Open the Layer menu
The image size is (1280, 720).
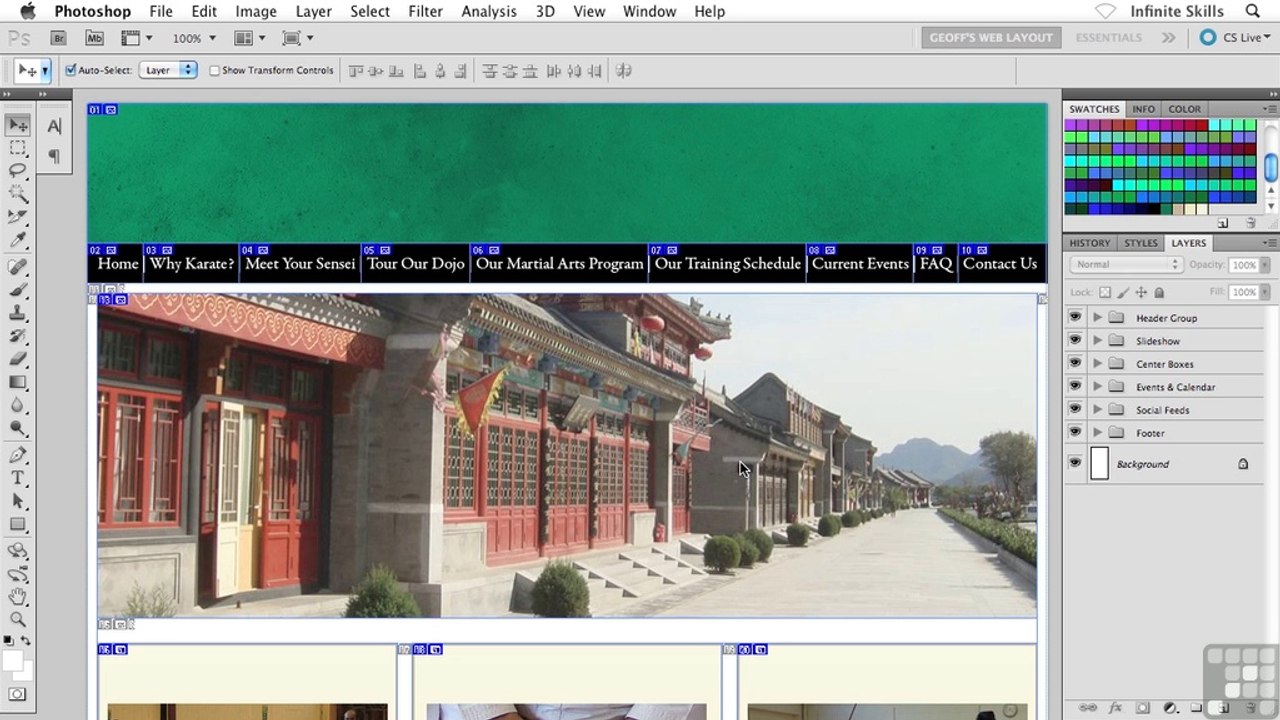pos(314,12)
